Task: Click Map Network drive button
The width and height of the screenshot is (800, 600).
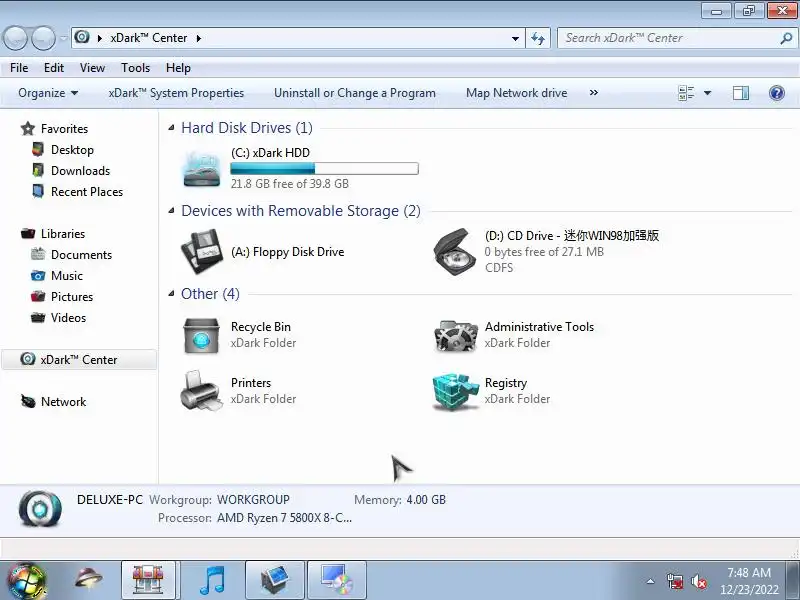Action: (x=516, y=93)
